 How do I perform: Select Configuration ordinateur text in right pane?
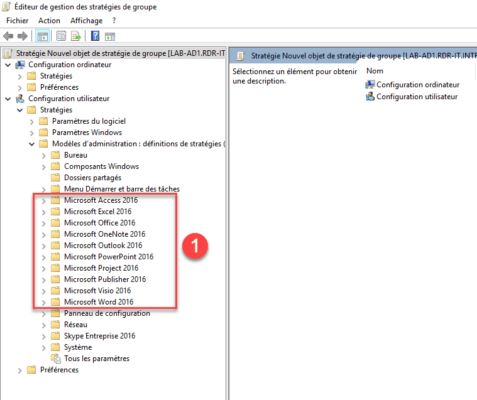[418, 85]
